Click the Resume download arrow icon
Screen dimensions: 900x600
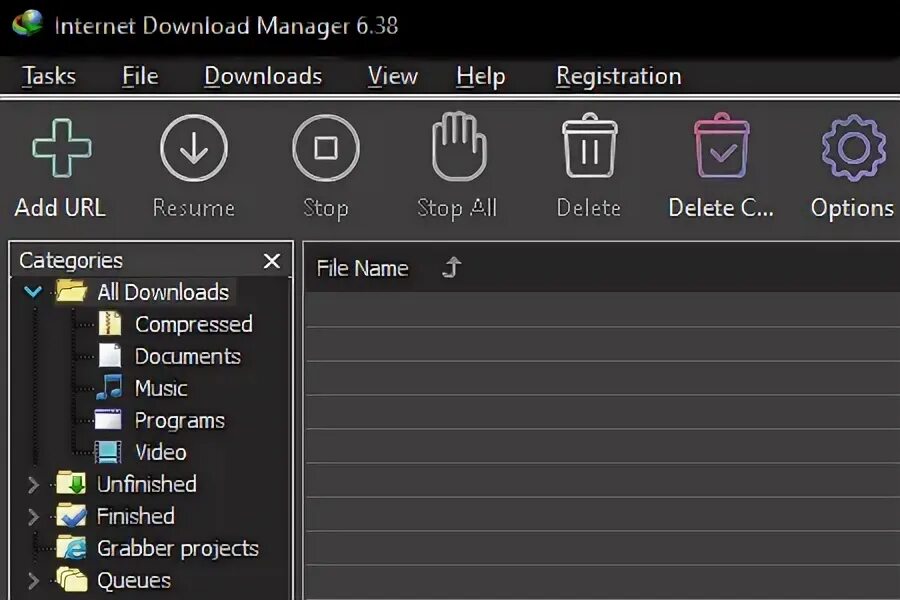tap(193, 148)
